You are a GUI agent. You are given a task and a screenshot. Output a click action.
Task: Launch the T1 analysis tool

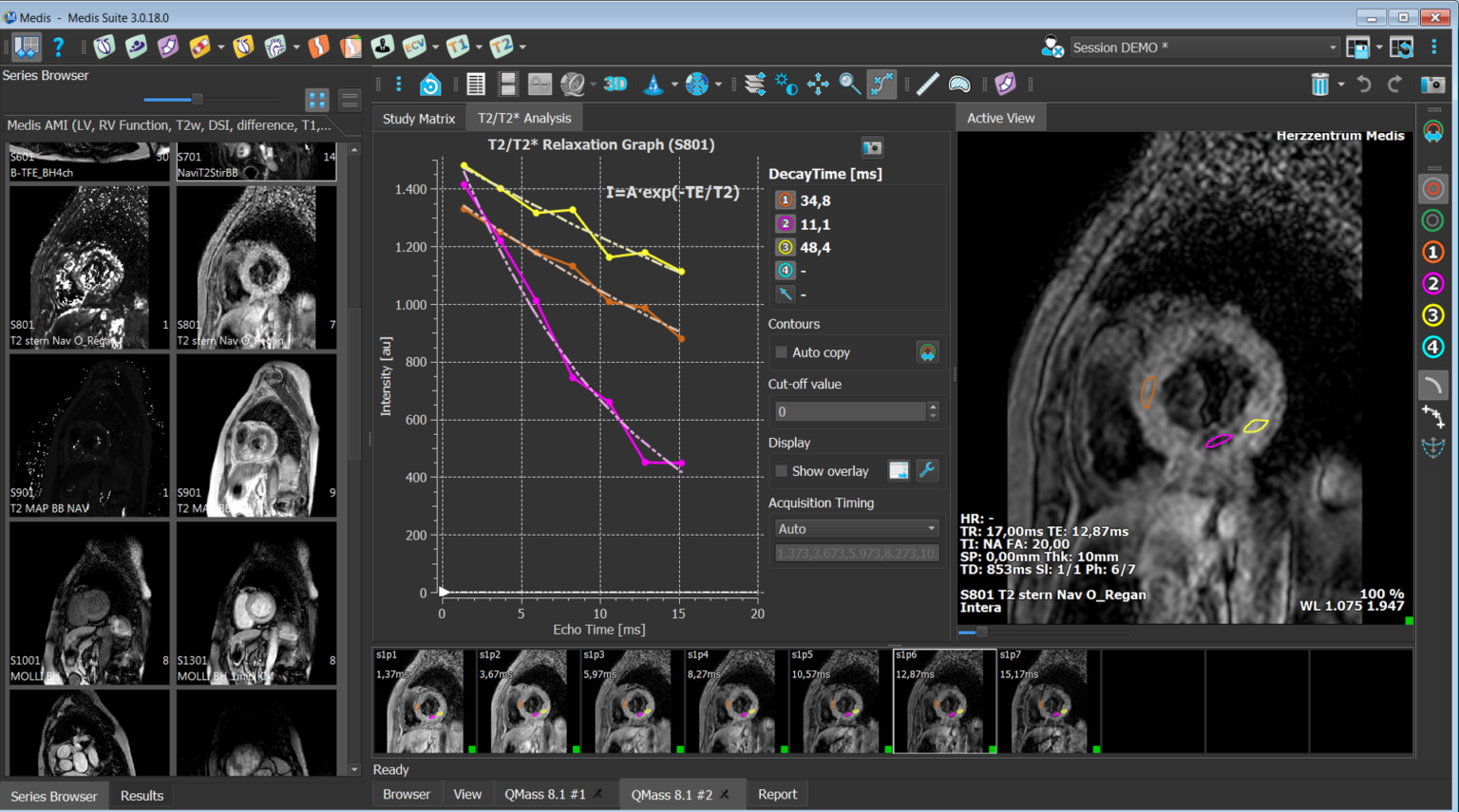click(x=458, y=47)
